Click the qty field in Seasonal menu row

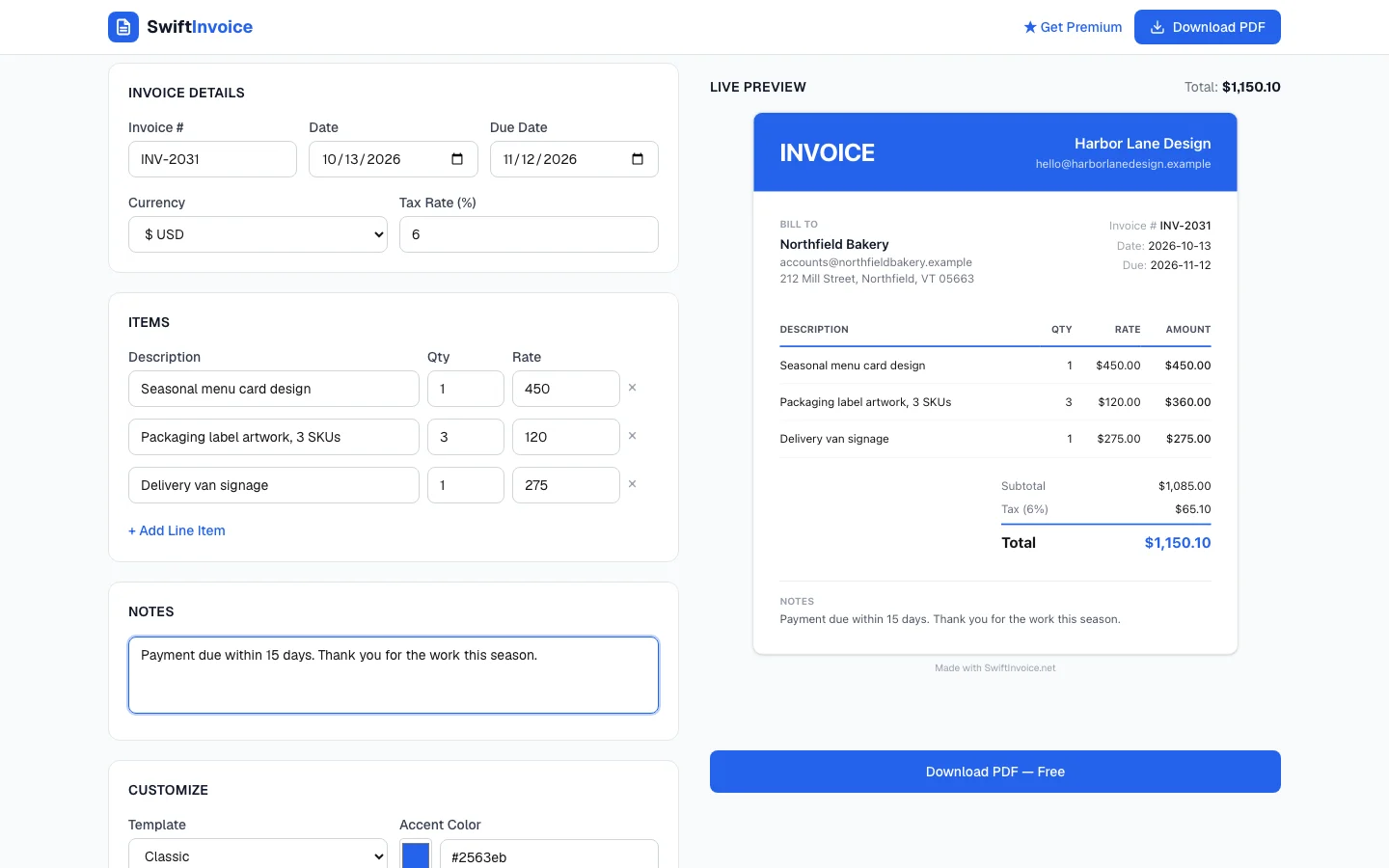(x=466, y=389)
